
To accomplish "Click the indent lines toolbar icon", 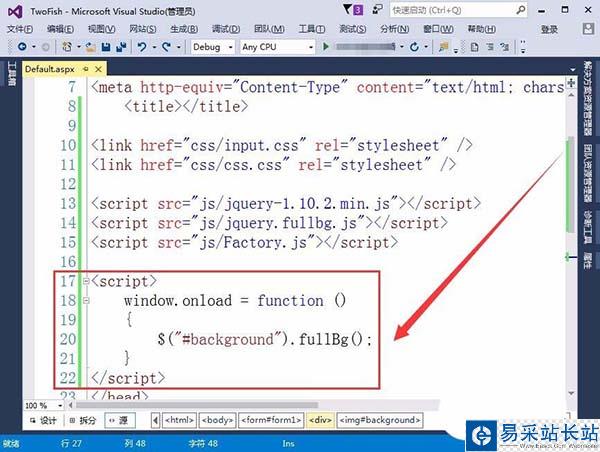I will (x=490, y=47).
